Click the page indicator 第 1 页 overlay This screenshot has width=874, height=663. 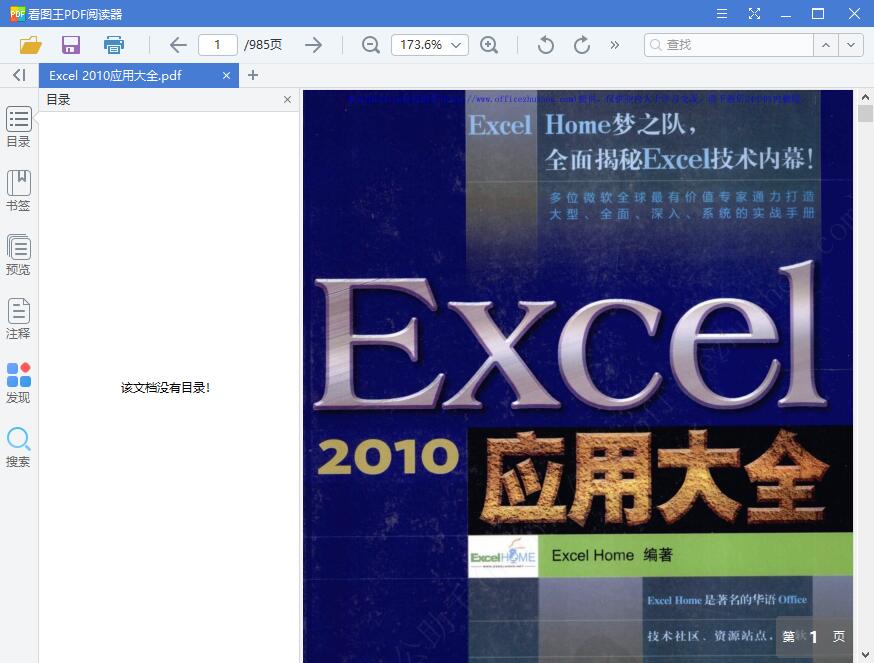pos(813,636)
